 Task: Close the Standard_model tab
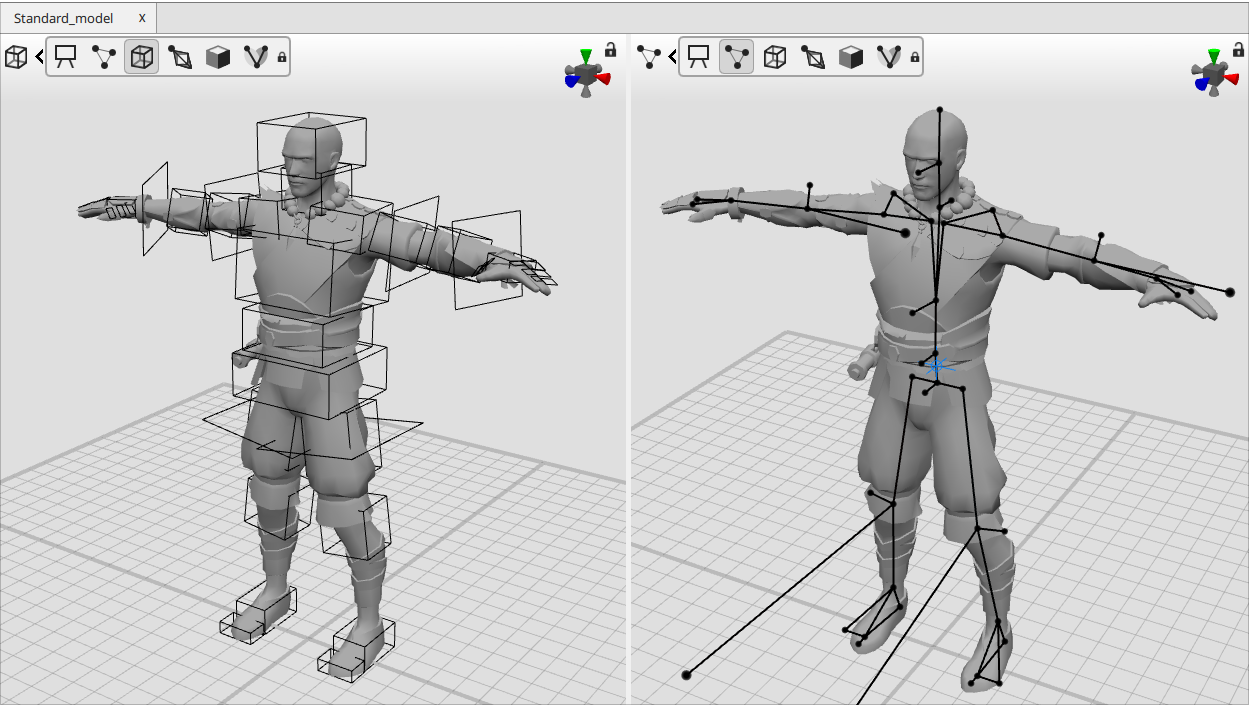[142, 18]
